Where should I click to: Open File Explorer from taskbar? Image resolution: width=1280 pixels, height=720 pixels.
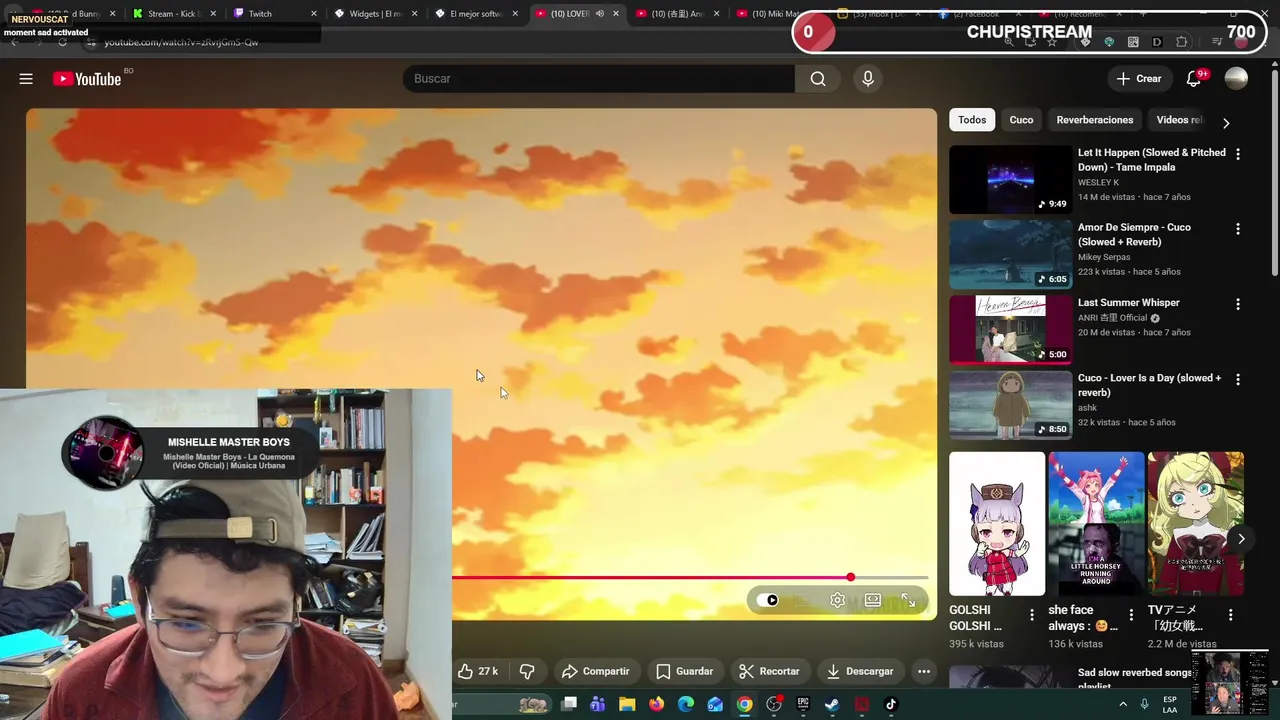627,704
